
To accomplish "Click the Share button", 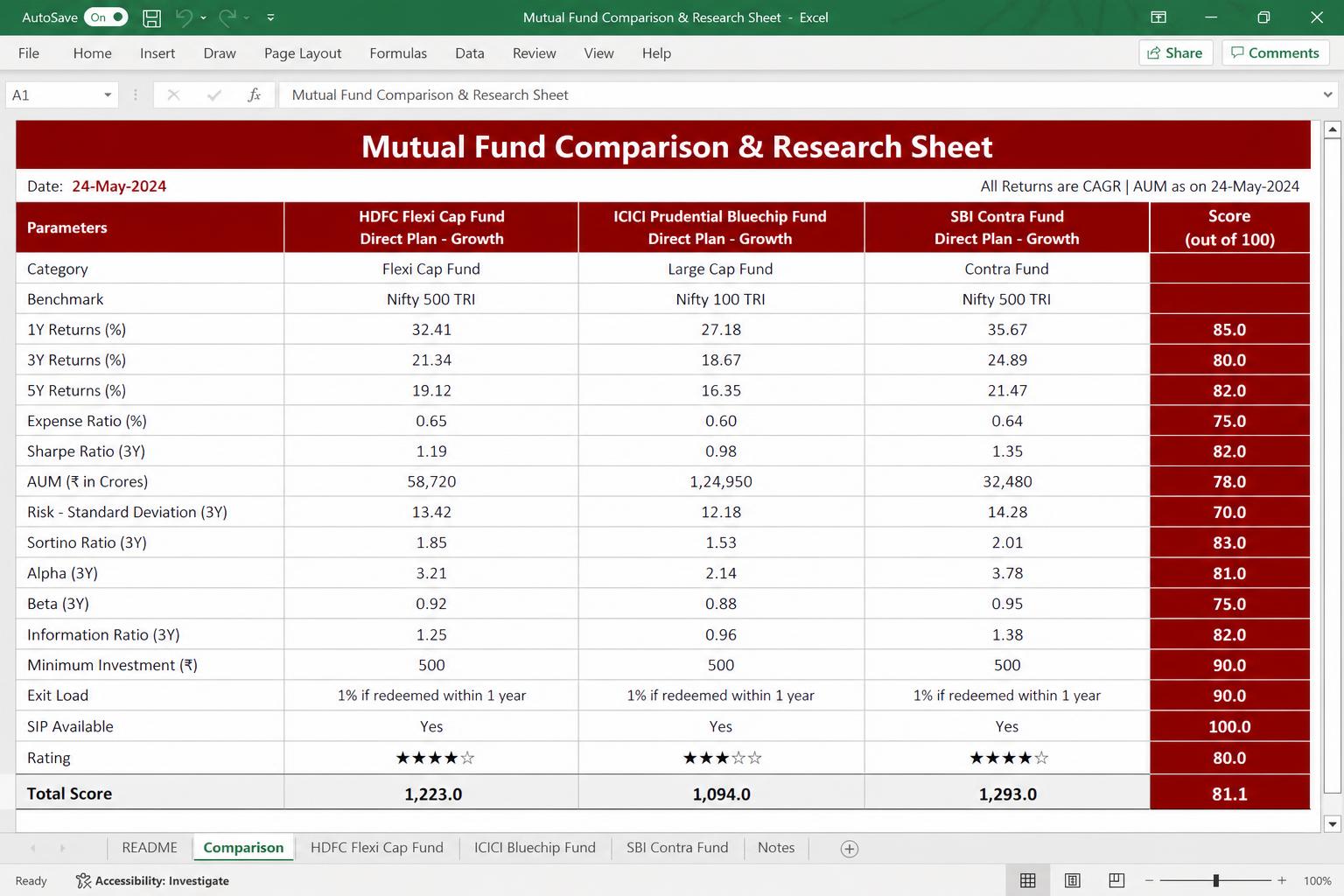I will 1176,52.
